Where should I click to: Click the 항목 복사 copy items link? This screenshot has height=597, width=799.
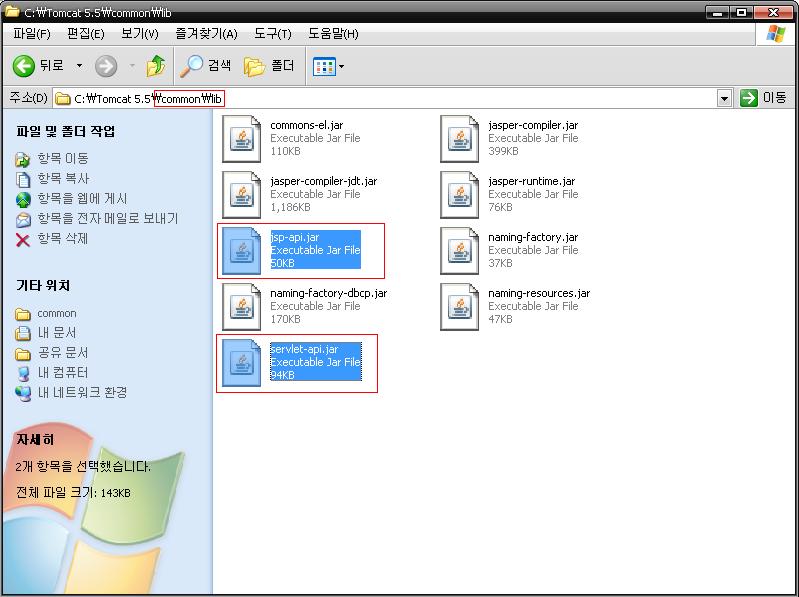pos(63,178)
